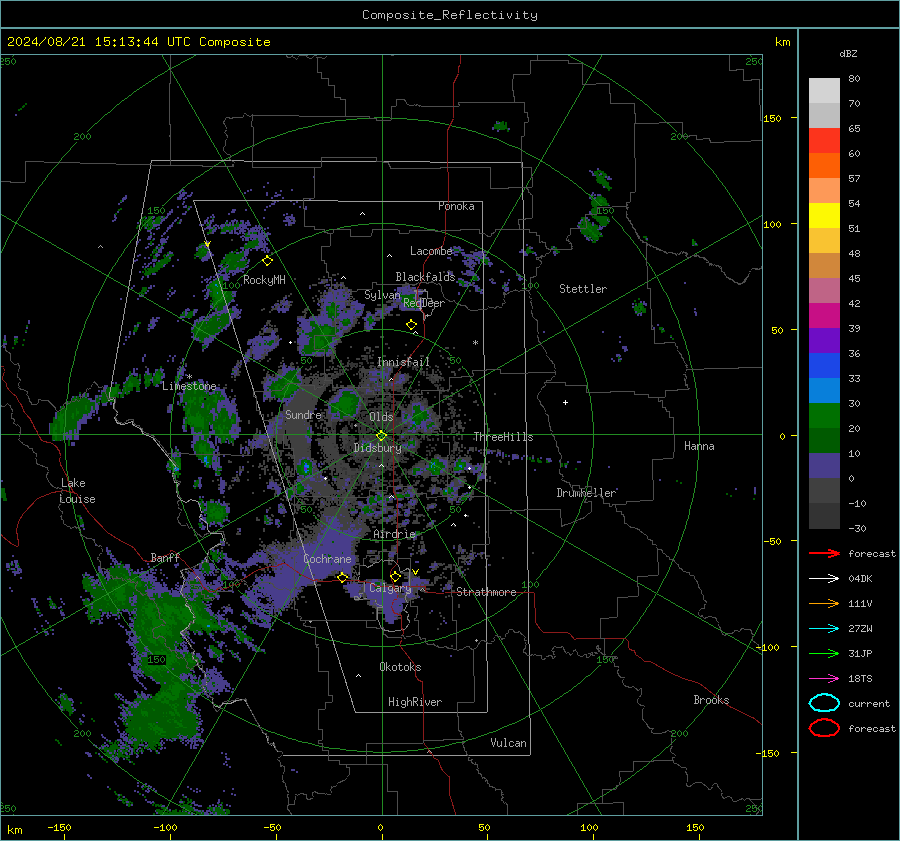
Task: Click the Sundre city label
Action: click(303, 414)
